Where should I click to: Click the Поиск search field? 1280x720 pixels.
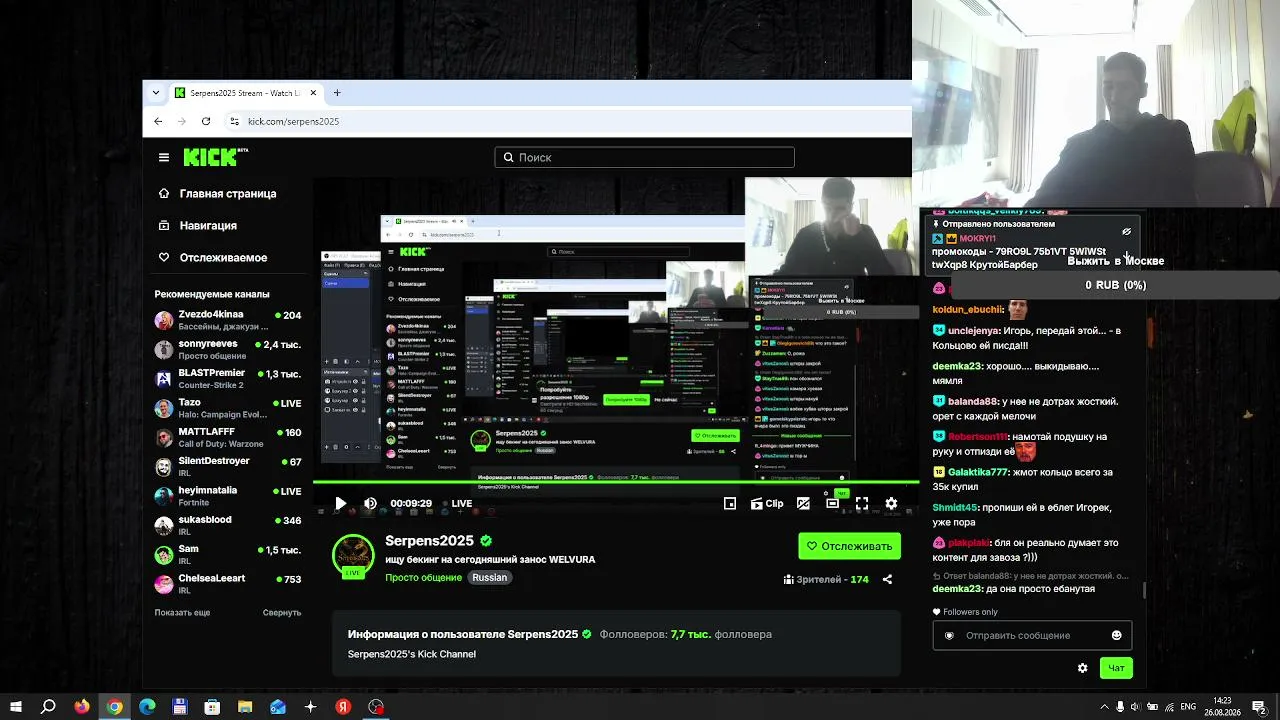[x=644, y=157]
